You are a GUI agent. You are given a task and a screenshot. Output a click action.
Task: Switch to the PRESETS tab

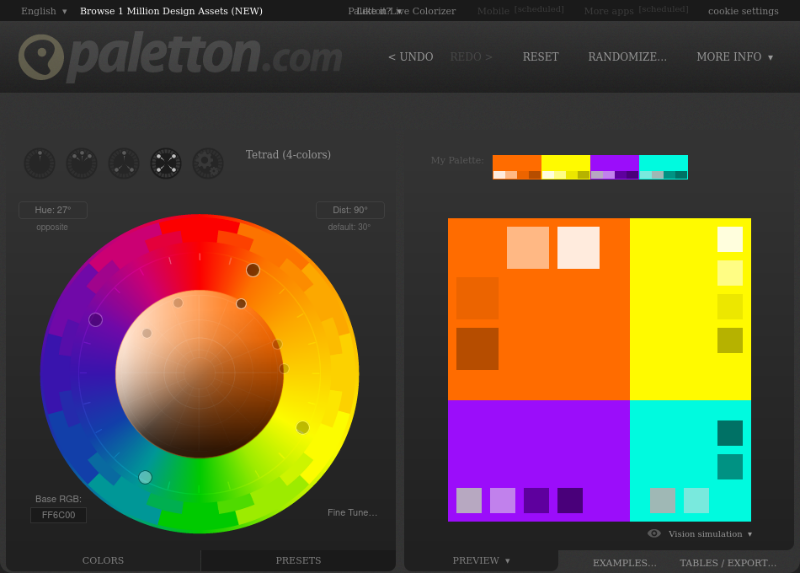click(x=298, y=561)
